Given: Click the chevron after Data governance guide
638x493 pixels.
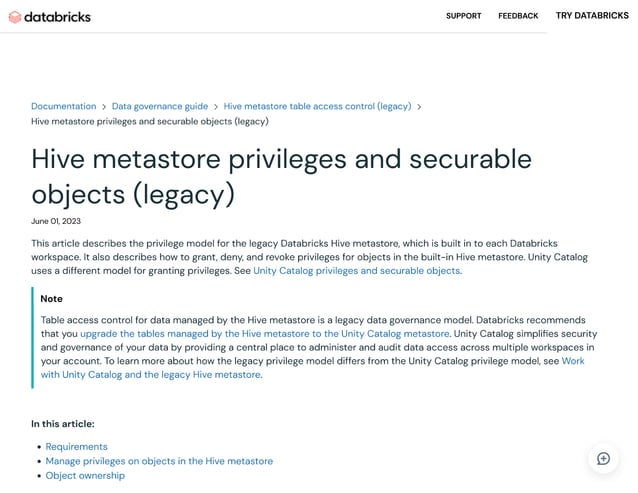Looking at the screenshot, I should (216, 106).
